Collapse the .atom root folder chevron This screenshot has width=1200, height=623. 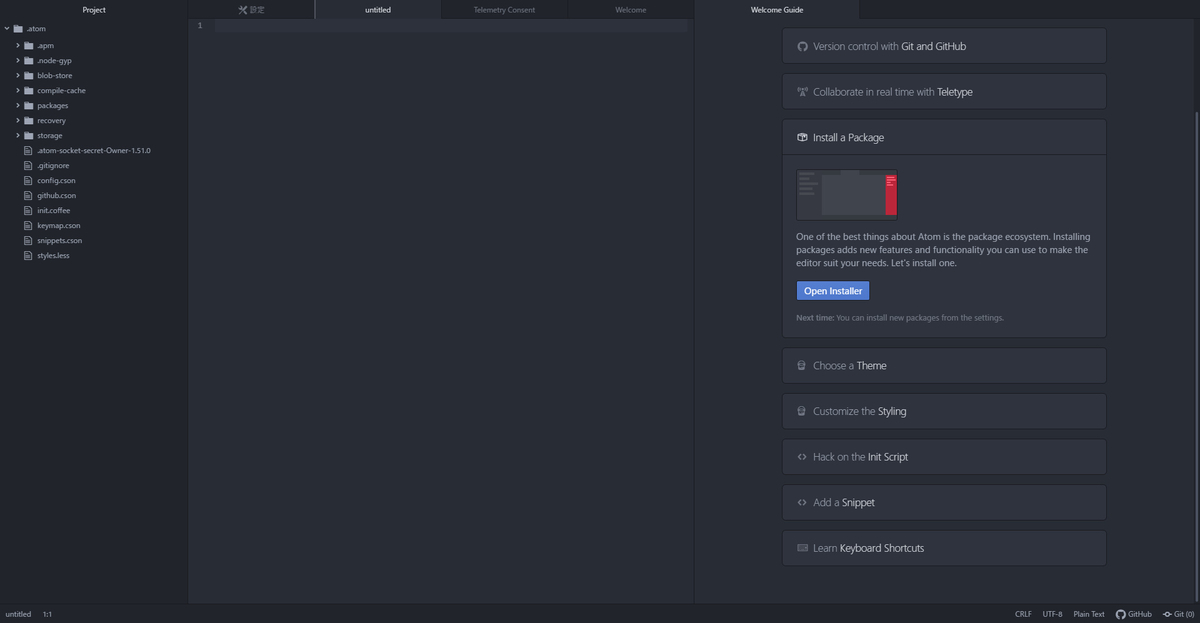pyautogui.click(x=7, y=29)
